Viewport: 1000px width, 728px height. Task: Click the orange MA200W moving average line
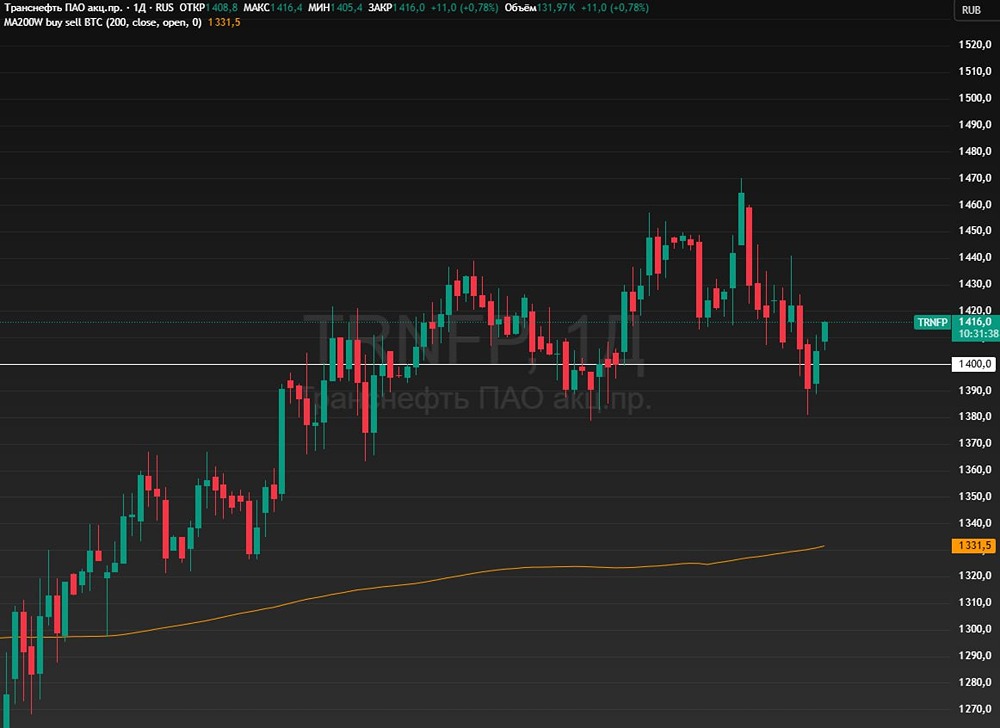446,578
